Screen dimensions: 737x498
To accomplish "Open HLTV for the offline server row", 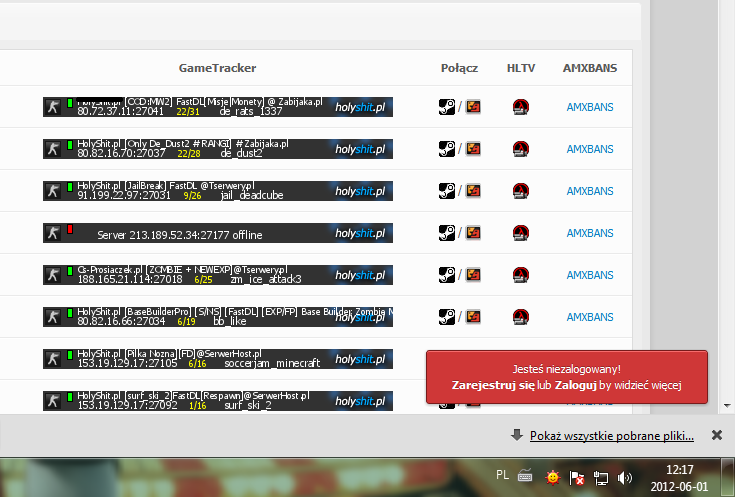I will pyautogui.click(x=520, y=233).
